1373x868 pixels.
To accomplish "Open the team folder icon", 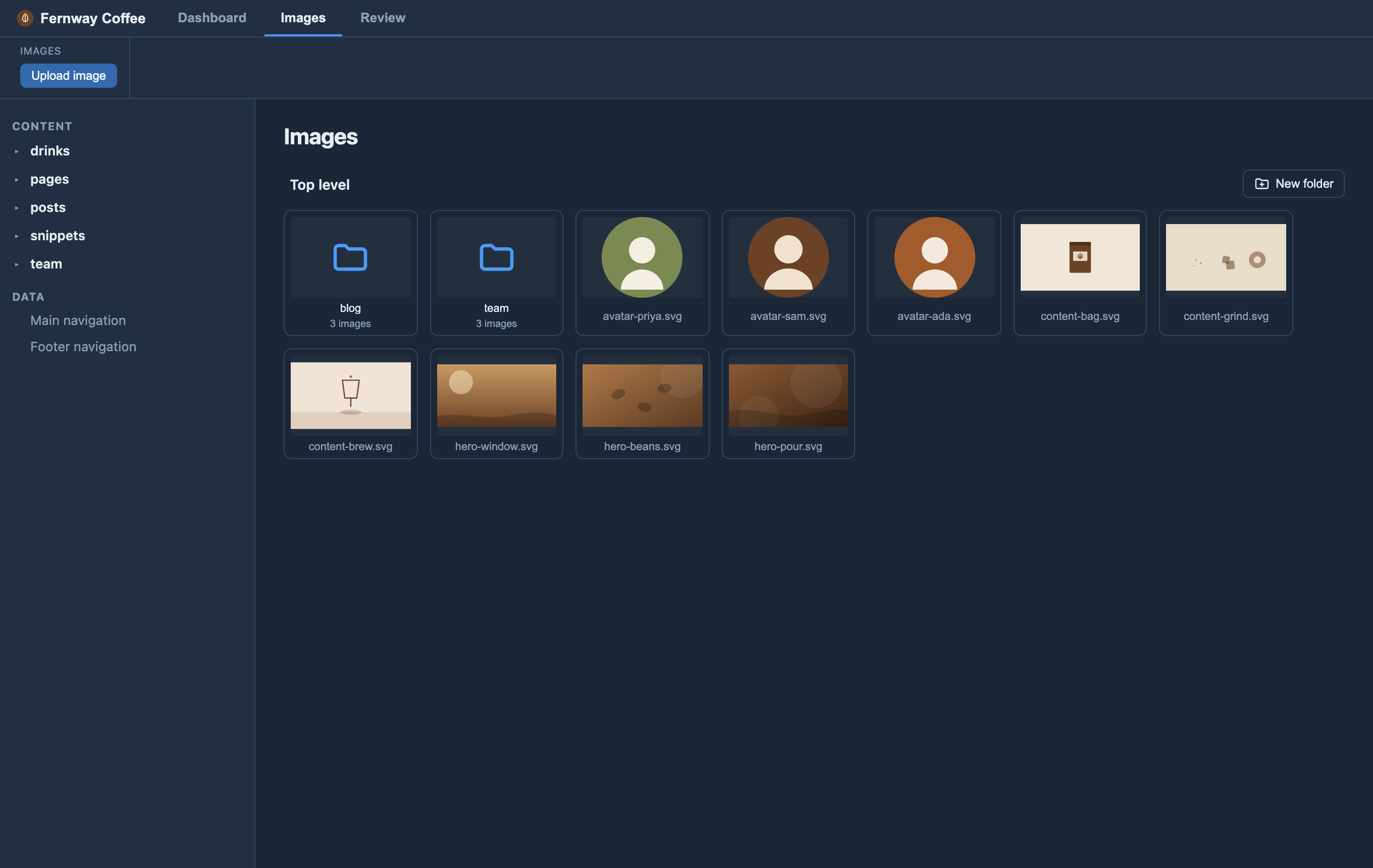I will [496, 257].
